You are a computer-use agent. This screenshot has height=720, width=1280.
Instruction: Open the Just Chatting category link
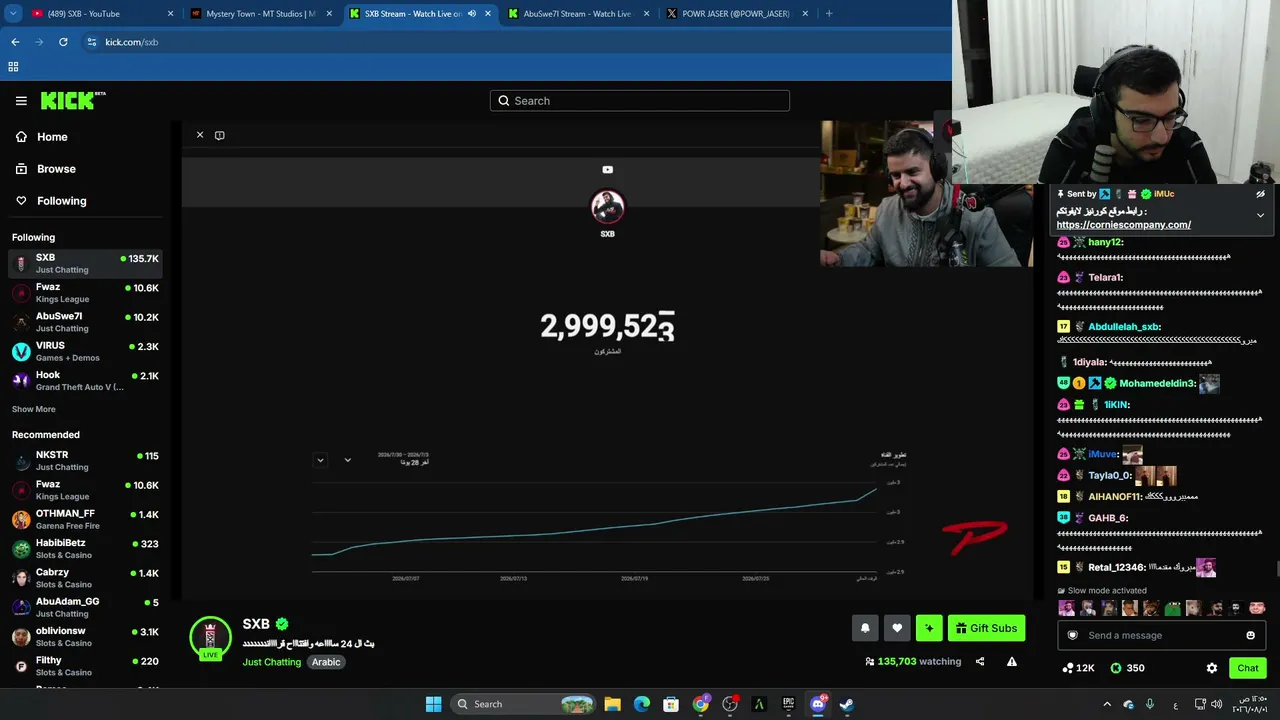tap(271, 662)
